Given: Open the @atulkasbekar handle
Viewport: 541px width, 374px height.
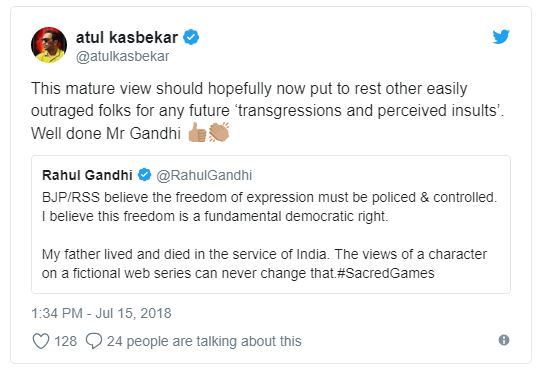Looking at the screenshot, I should coord(122,57).
